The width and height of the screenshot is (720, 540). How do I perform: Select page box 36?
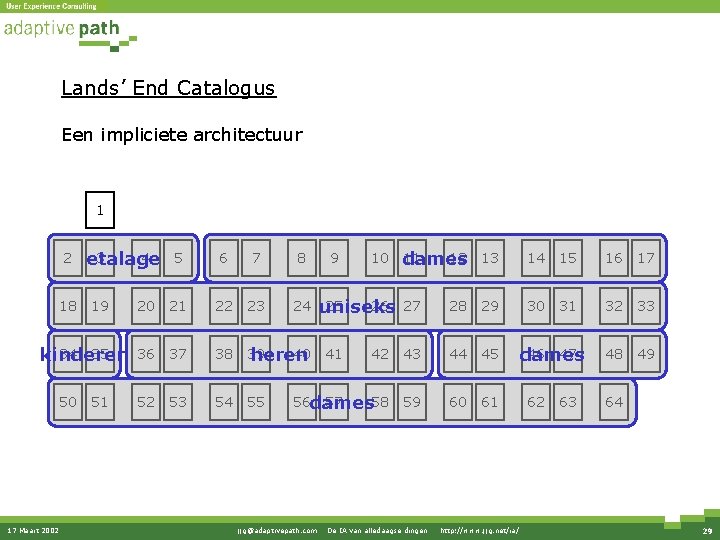point(146,354)
